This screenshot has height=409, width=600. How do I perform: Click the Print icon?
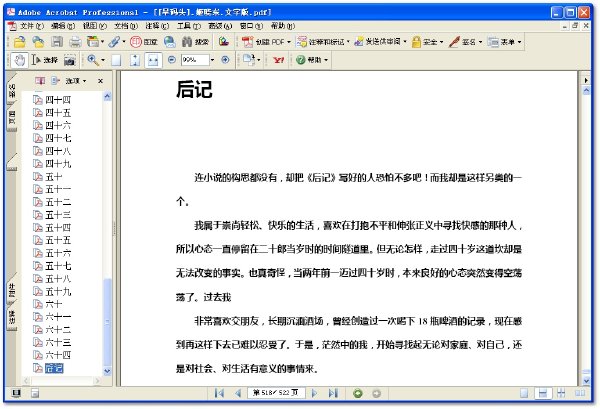75,42
